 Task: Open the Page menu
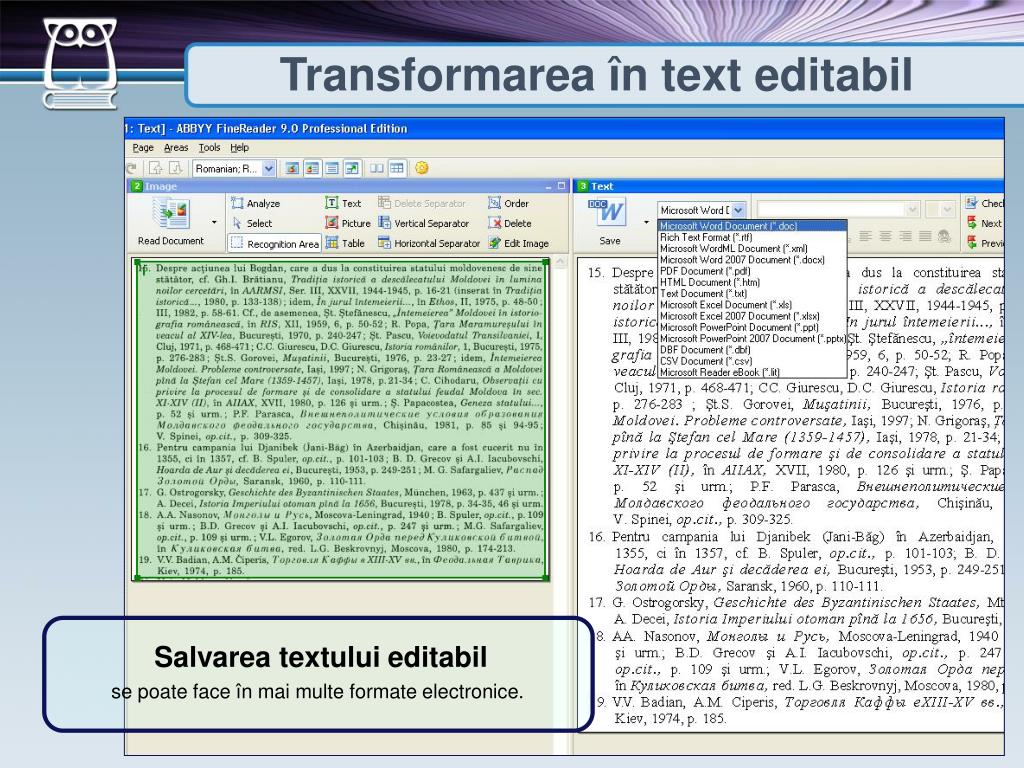[143, 148]
